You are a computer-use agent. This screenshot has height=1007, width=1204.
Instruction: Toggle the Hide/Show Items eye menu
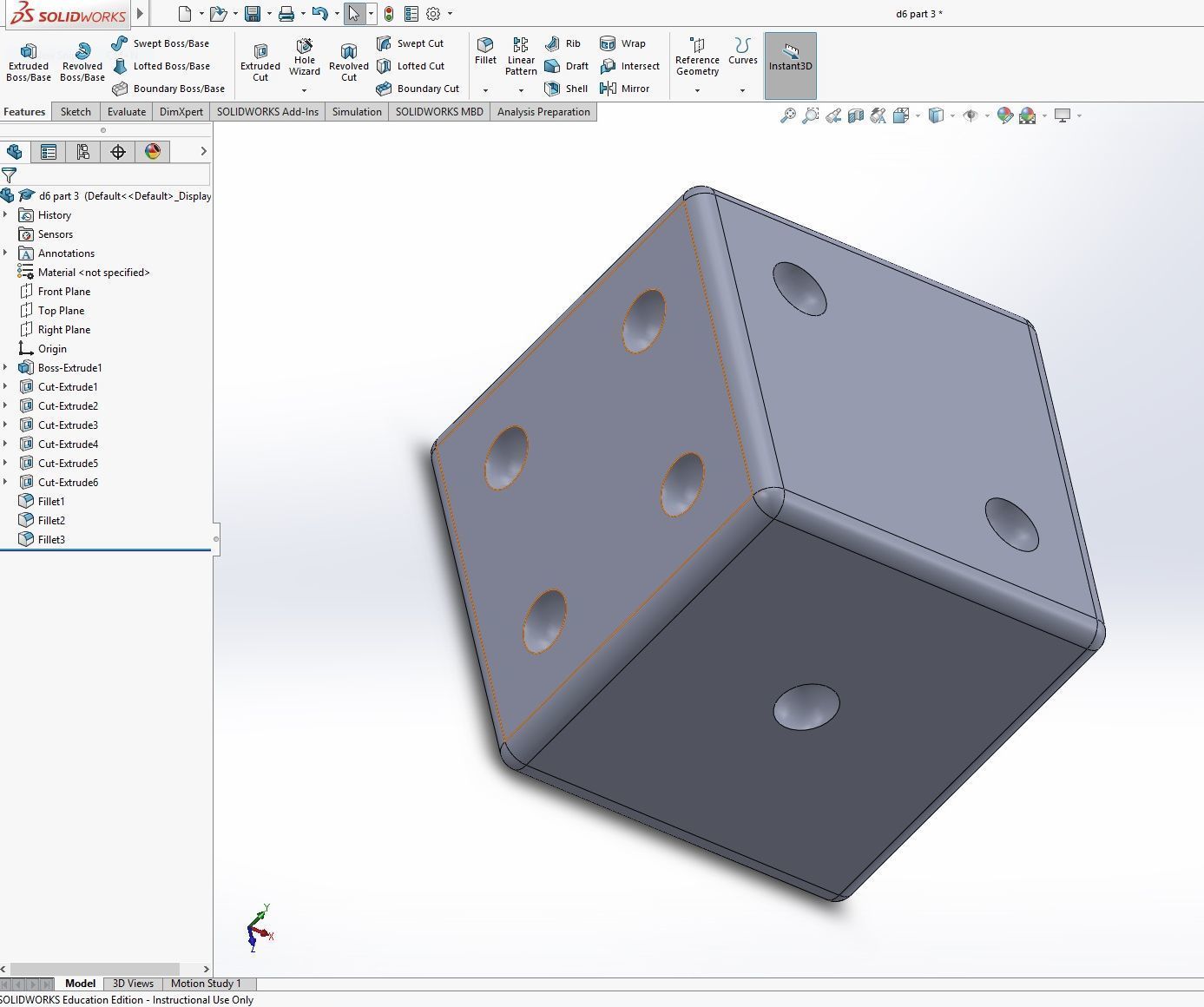(970, 115)
